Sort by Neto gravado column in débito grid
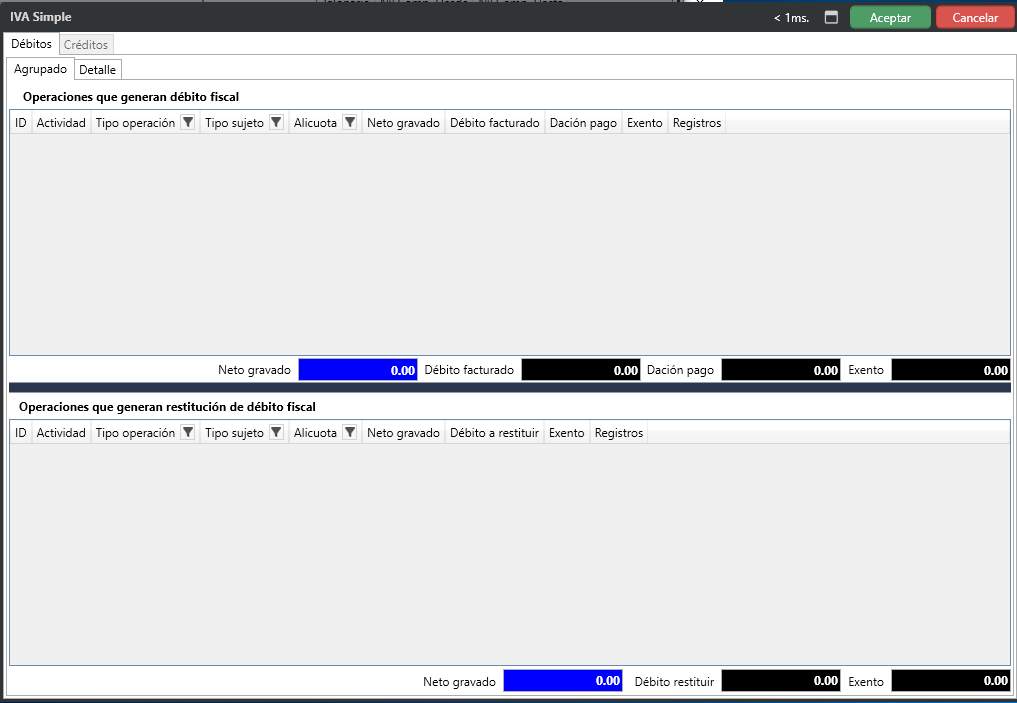1017x703 pixels. (403, 123)
